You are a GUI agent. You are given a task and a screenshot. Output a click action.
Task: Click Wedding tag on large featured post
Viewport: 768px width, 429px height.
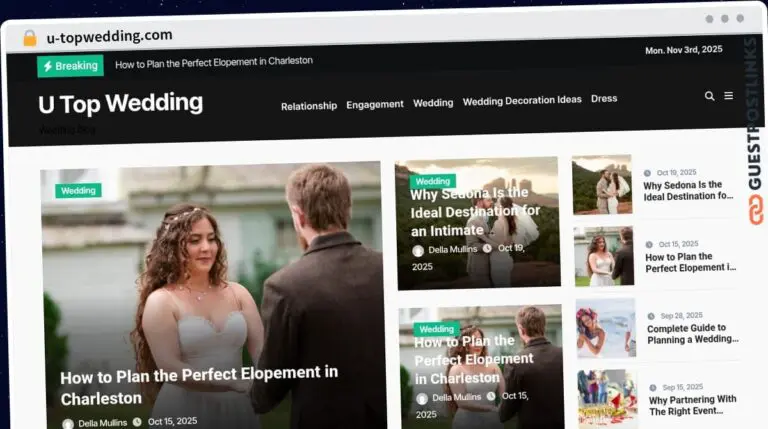78,191
